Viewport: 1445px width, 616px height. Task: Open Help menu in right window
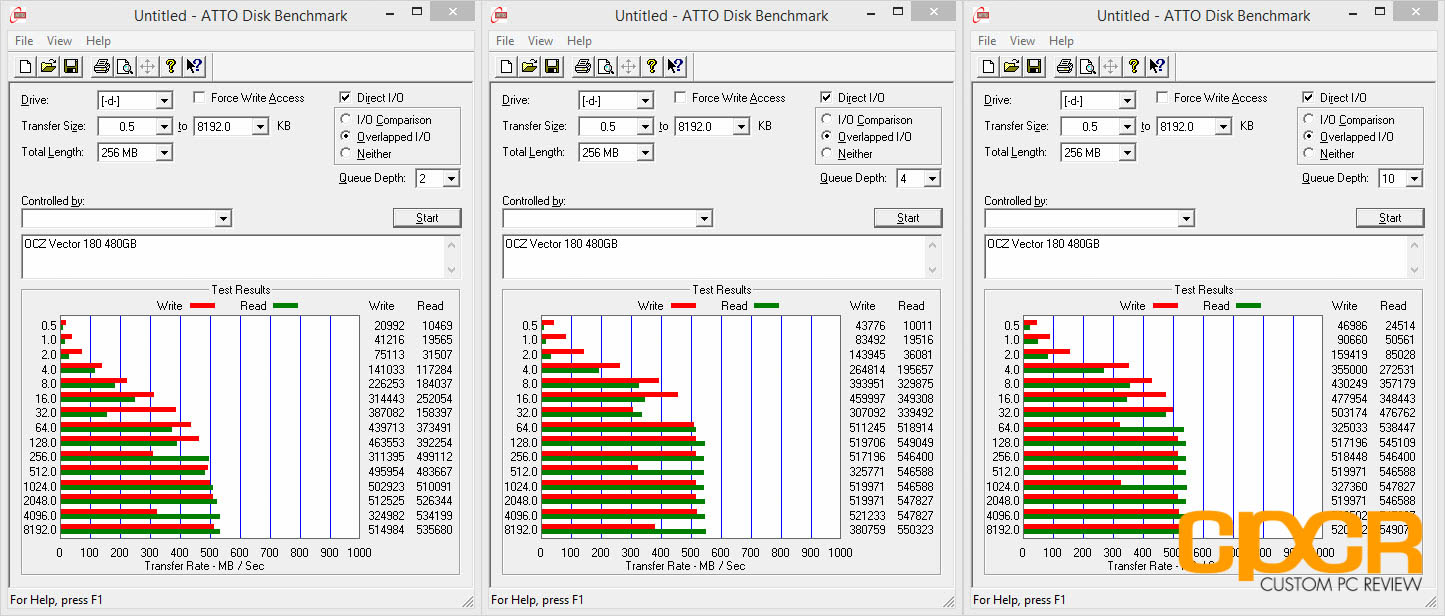pyautogui.click(x=1061, y=41)
